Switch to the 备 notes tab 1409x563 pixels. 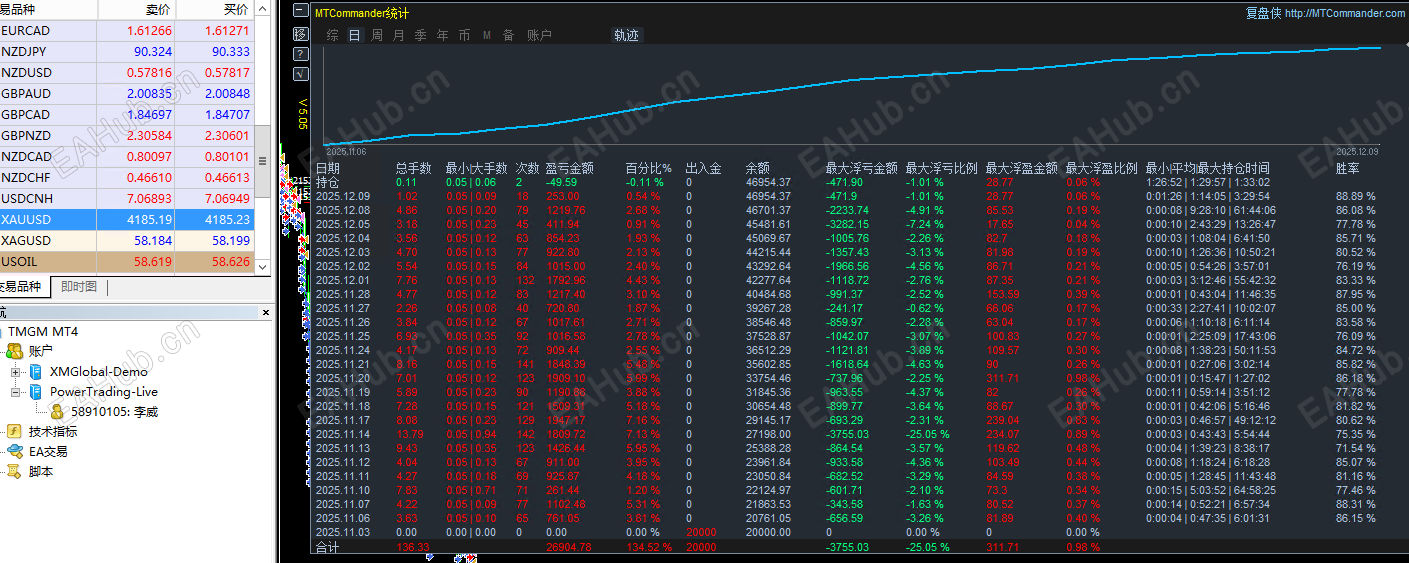[508, 35]
